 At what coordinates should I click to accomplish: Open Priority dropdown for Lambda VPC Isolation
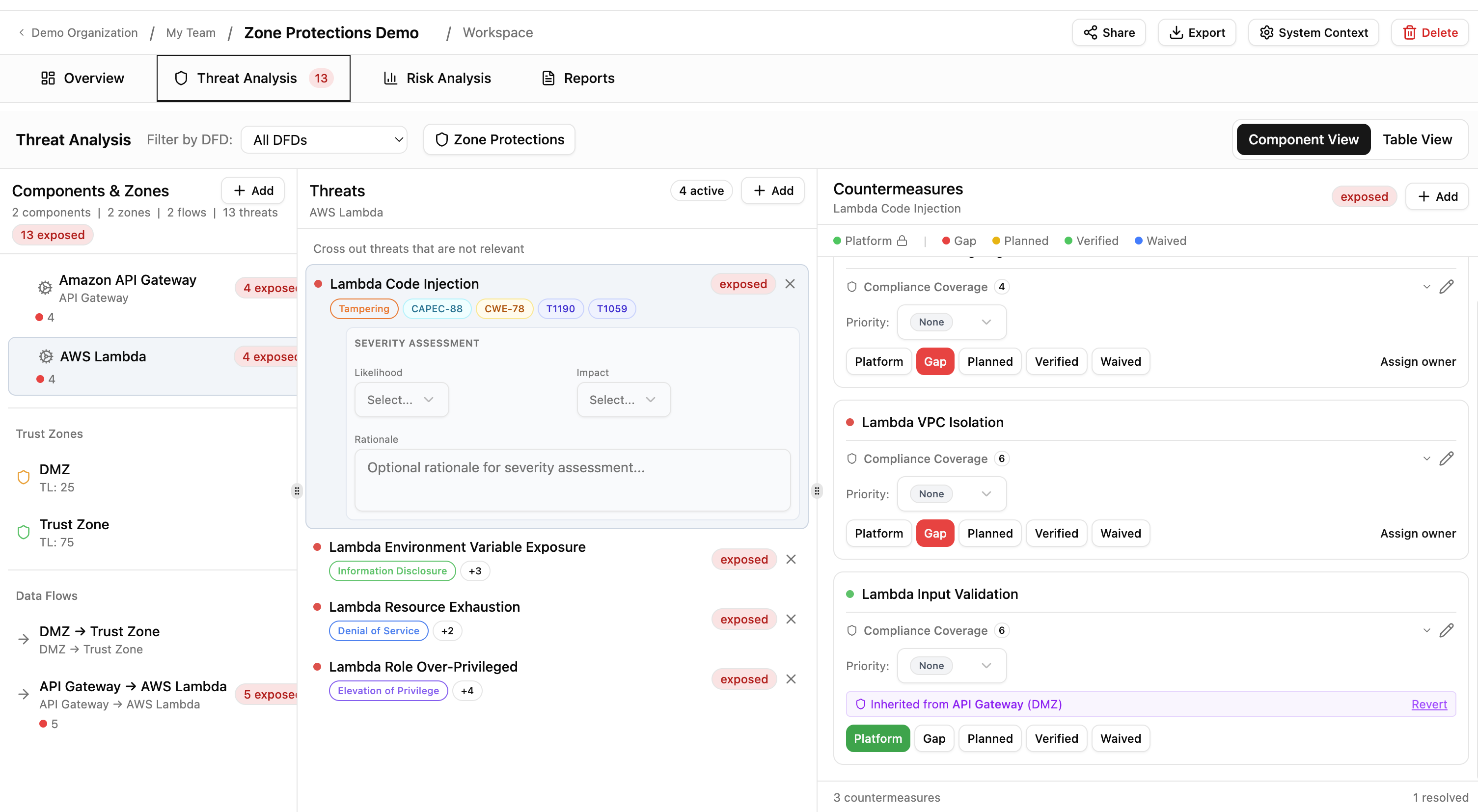click(951, 494)
